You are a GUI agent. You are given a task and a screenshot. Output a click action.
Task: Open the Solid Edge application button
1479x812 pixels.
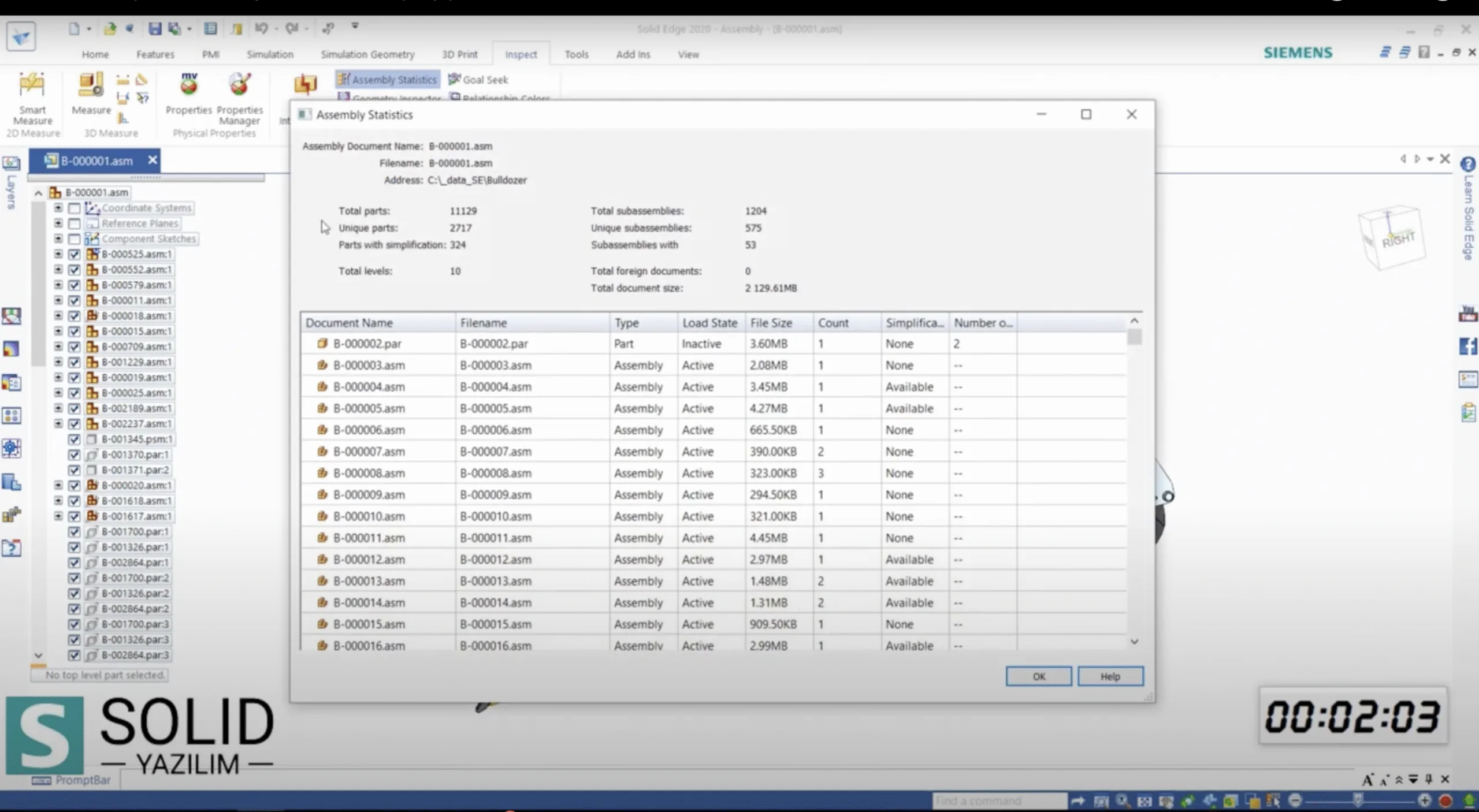pos(21,36)
